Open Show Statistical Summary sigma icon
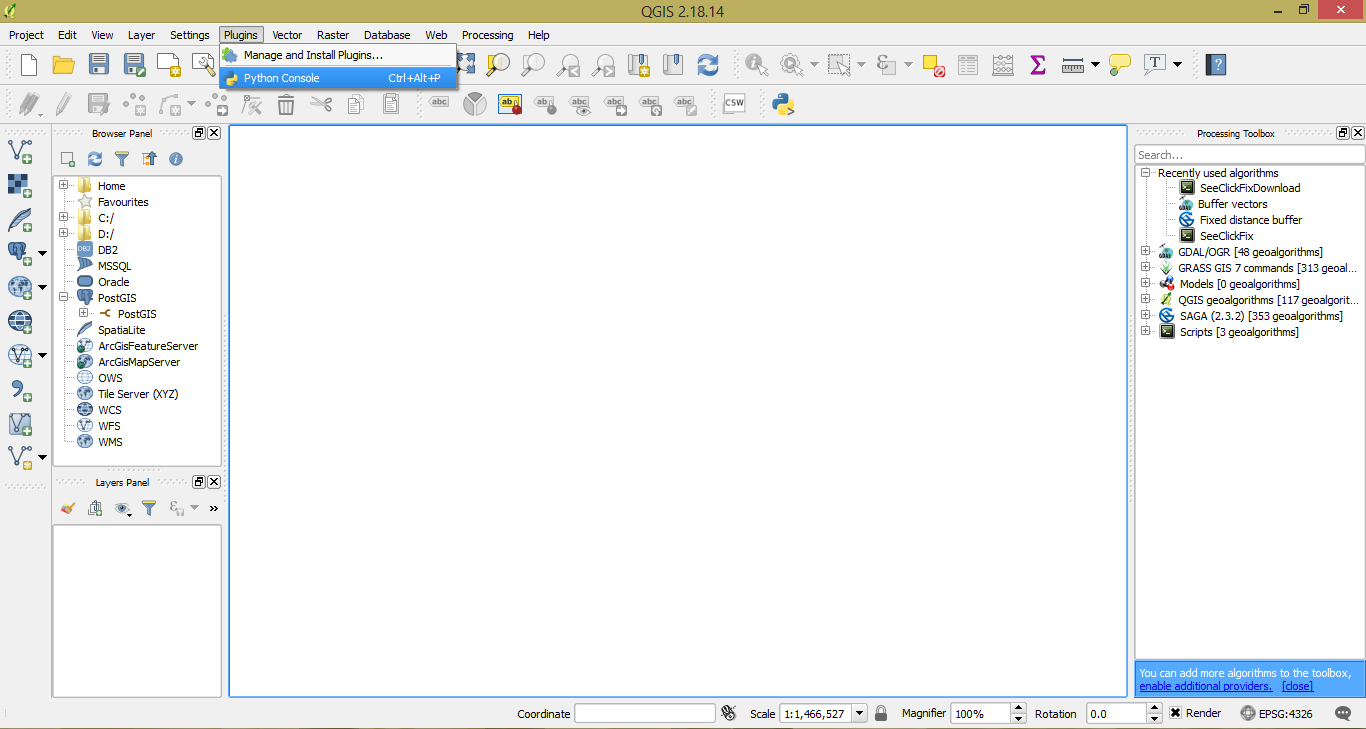This screenshot has width=1366, height=729. coord(1037,65)
